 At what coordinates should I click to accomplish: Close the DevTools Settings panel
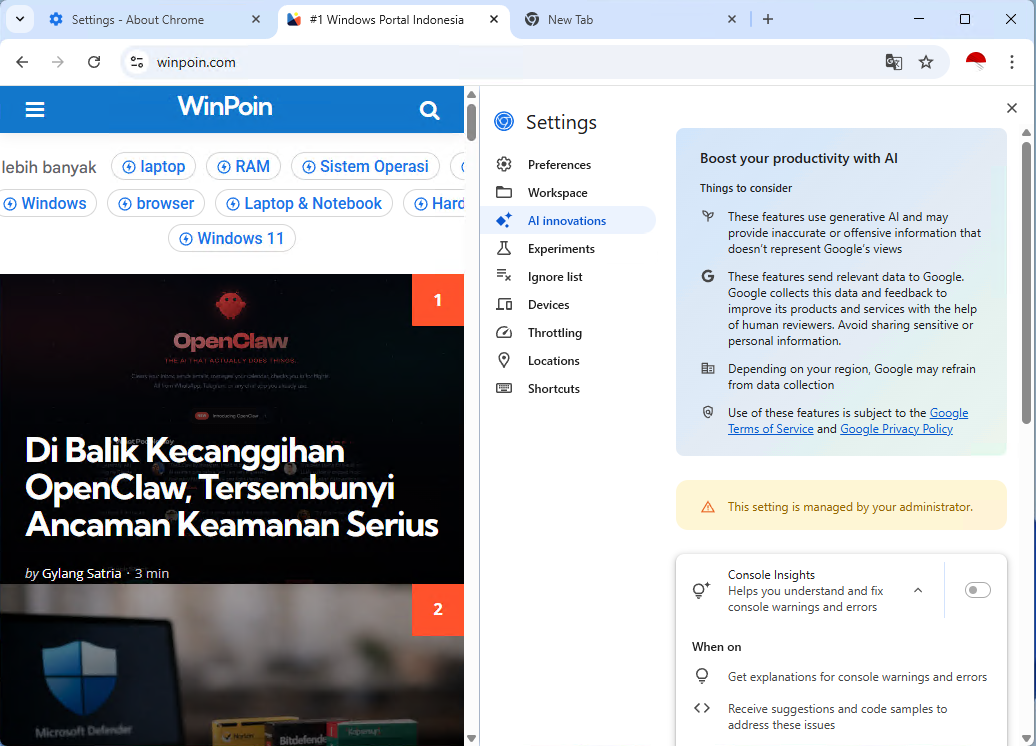[x=1011, y=108]
